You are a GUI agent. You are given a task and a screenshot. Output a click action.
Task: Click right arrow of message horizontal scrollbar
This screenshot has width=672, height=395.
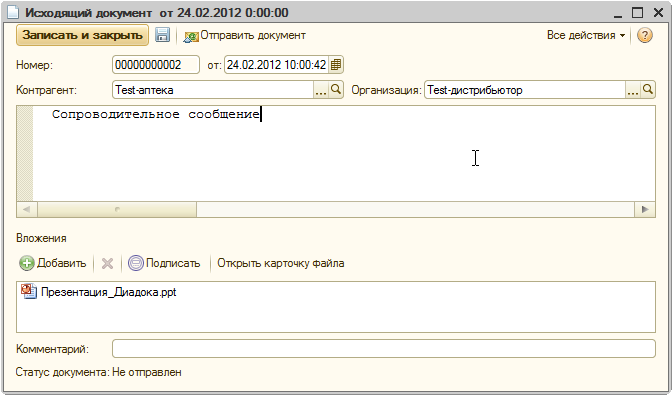click(645, 209)
